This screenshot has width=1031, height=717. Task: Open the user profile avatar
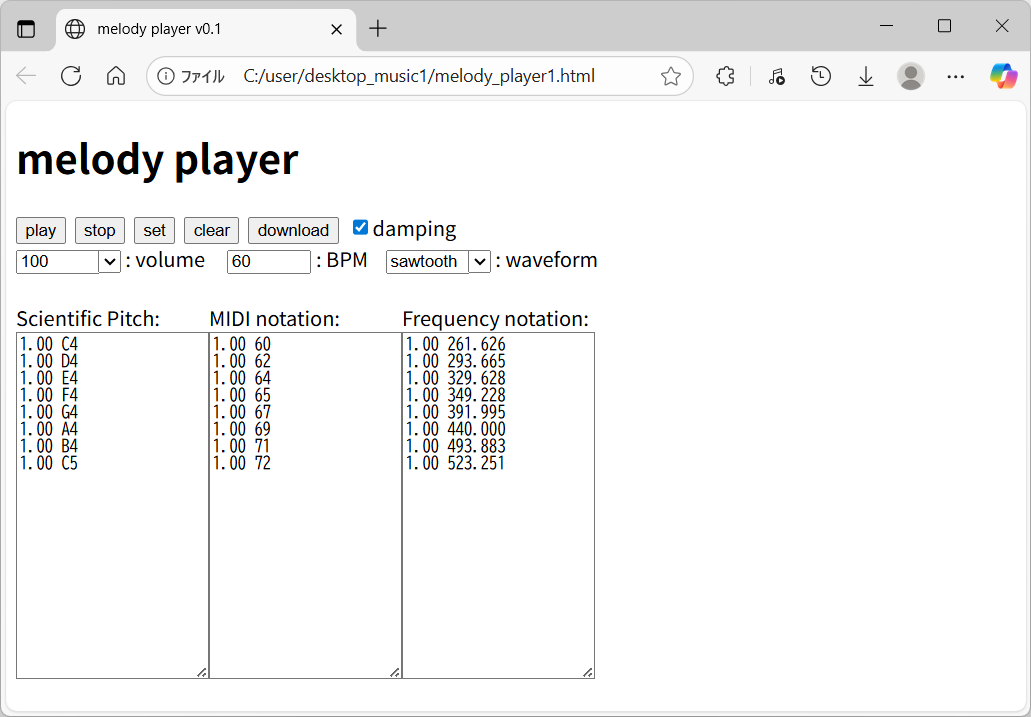pyautogui.click(x=910, y=76)
